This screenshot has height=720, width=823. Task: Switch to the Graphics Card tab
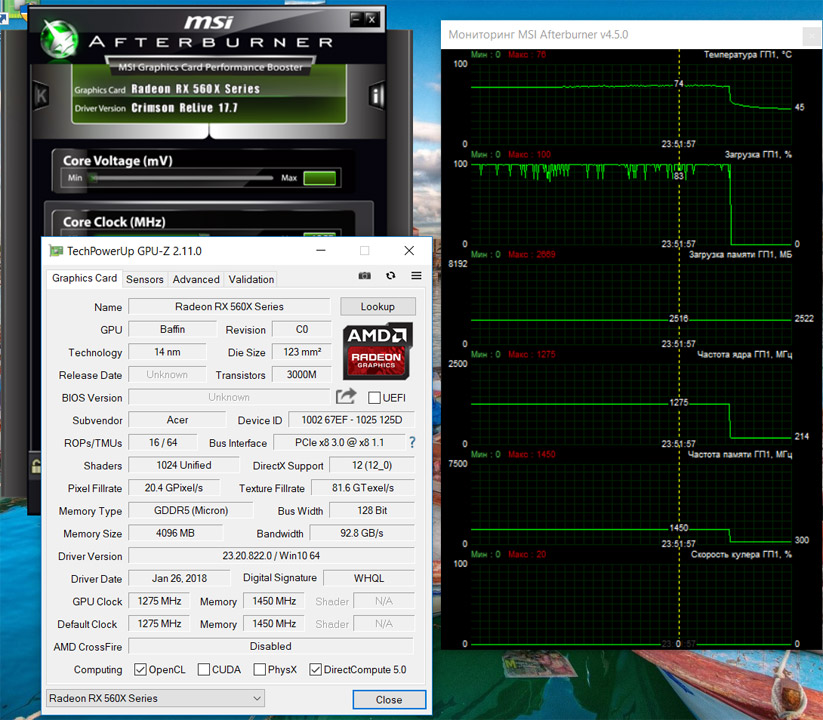click(85, 278)
